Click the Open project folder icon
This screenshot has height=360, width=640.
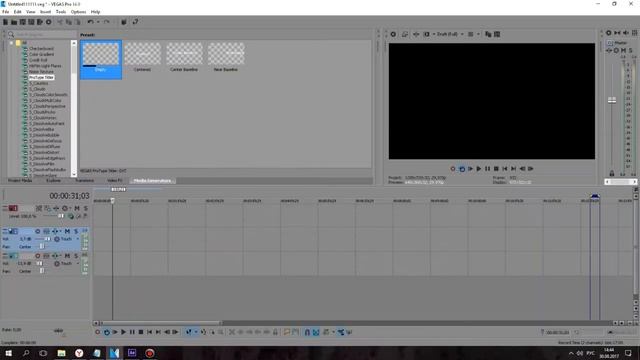point(14,22)
